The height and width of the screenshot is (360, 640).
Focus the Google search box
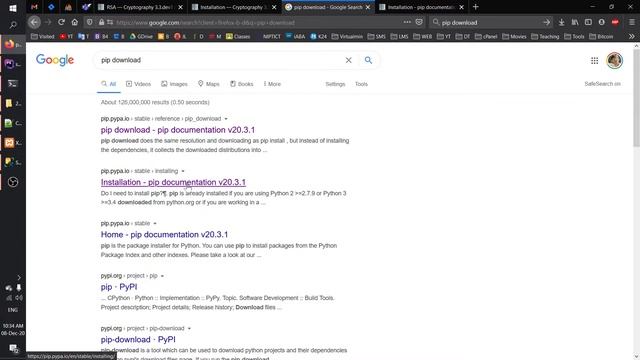[220, 60]
